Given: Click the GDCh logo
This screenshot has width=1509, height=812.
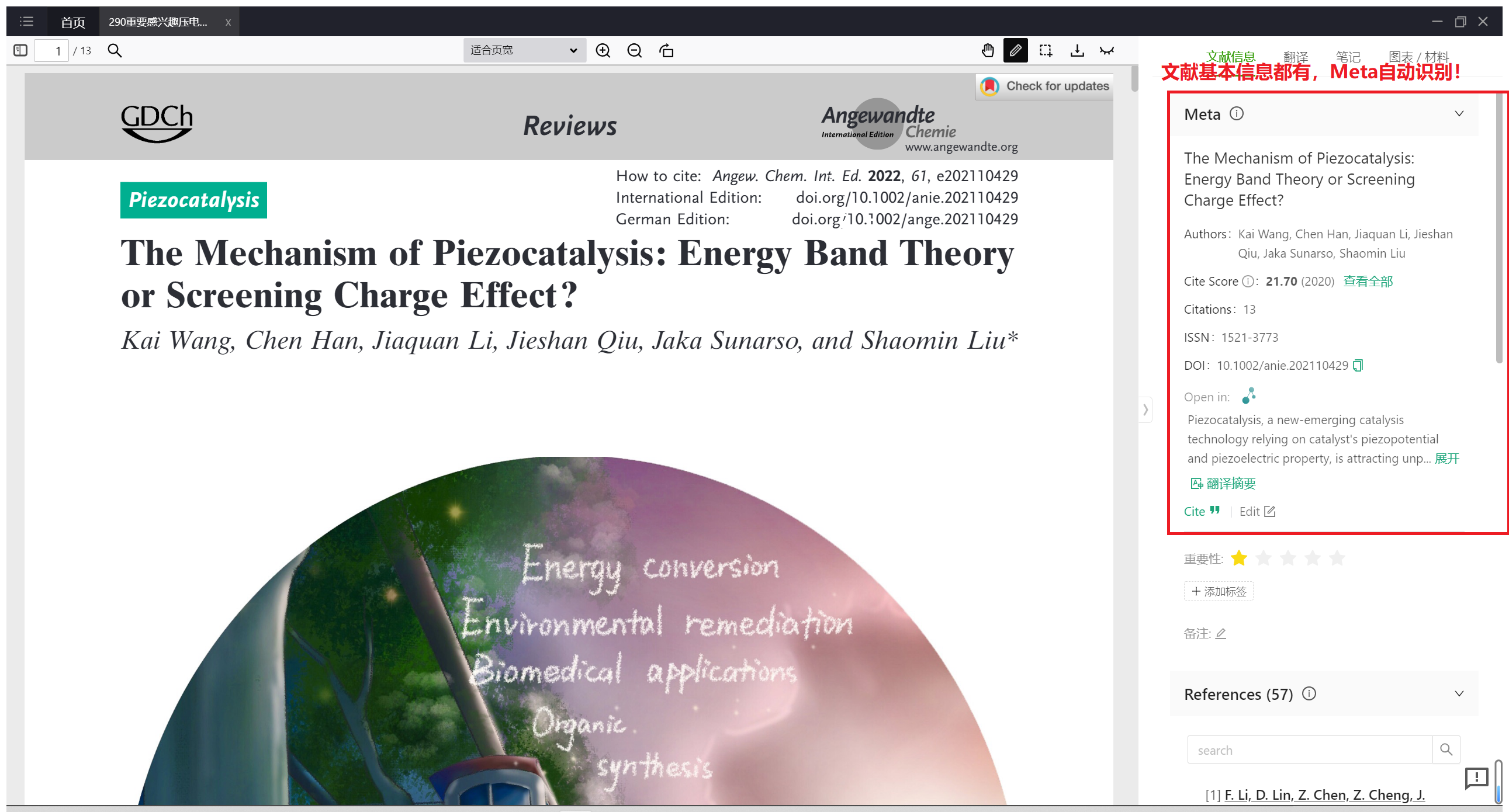Looking at the screenshot, I should coord(157,123).
